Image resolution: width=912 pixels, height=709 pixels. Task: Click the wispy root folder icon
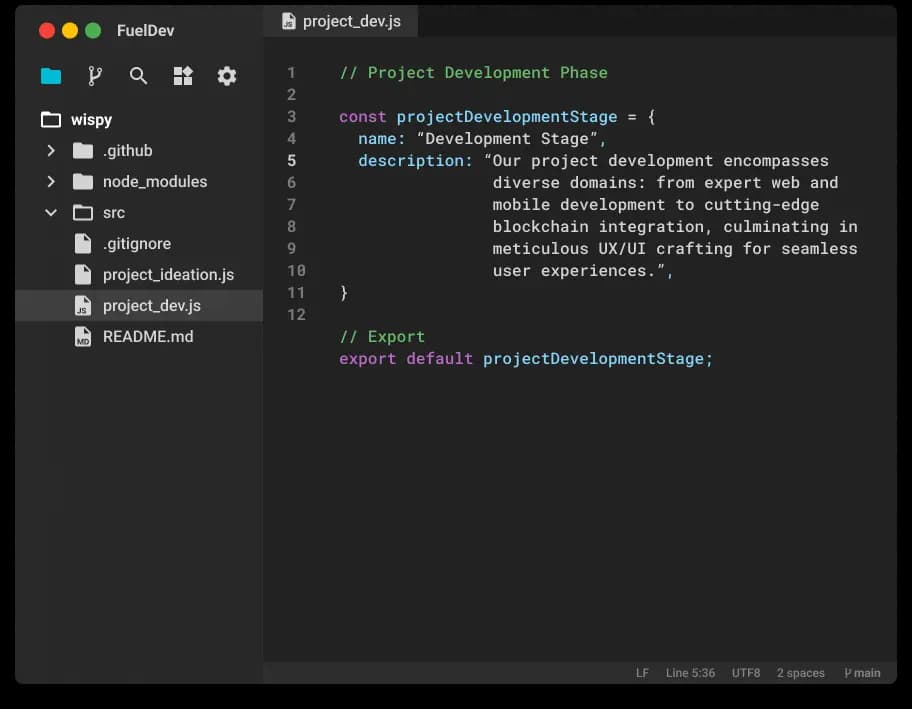(x=51, y=120)
